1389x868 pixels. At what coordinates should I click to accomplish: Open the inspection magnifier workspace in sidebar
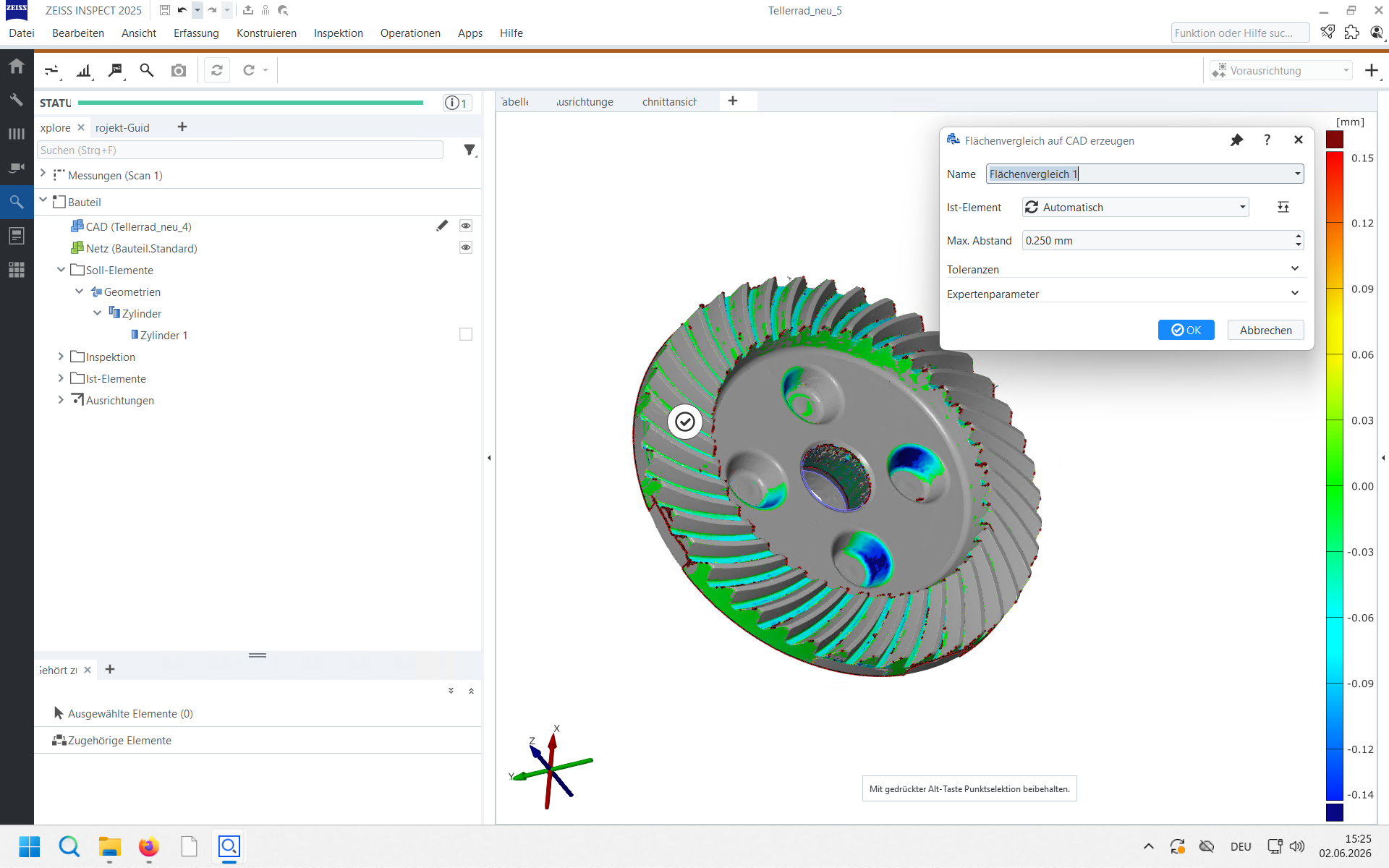coord(17,202)
